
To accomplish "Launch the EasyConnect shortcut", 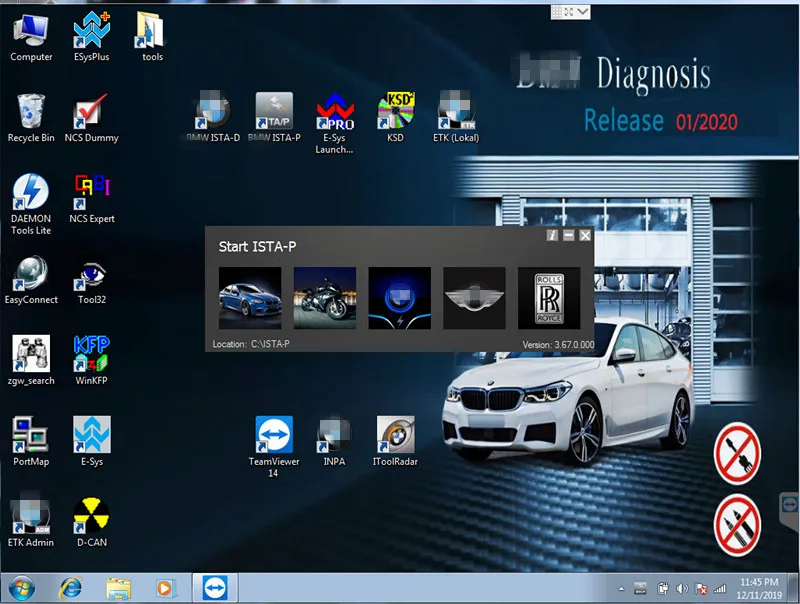I will pyautogui.click(x=31, y=280).
